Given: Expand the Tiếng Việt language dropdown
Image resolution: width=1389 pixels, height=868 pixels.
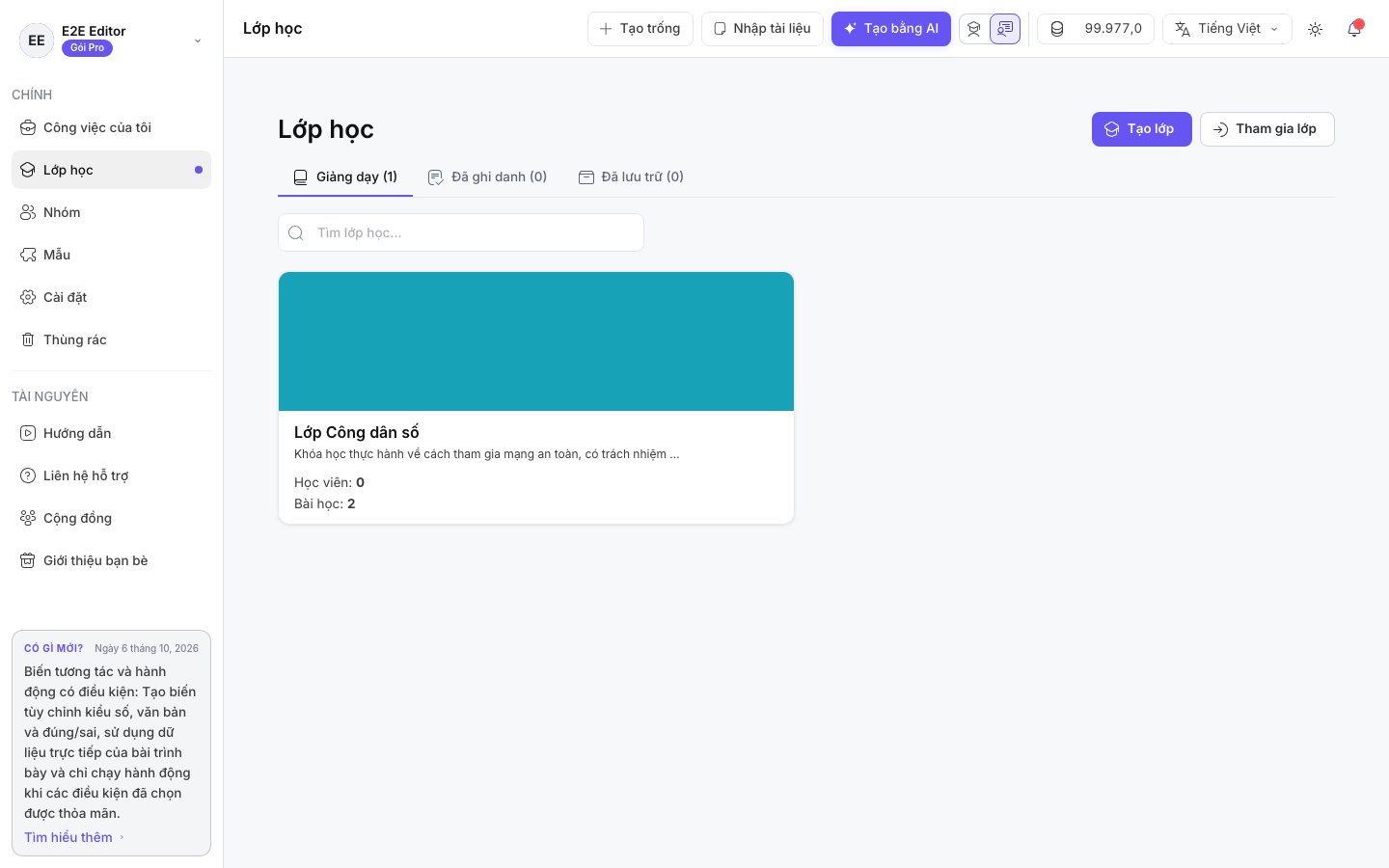Looking at the screenshot, I should pyautogui.click(x=1227, y=29).
